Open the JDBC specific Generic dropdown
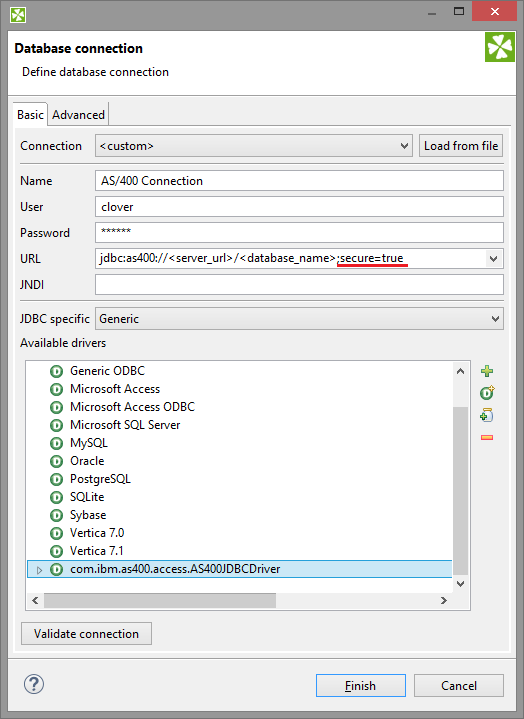This screenshot has width=524, height=719. [299, 319]
